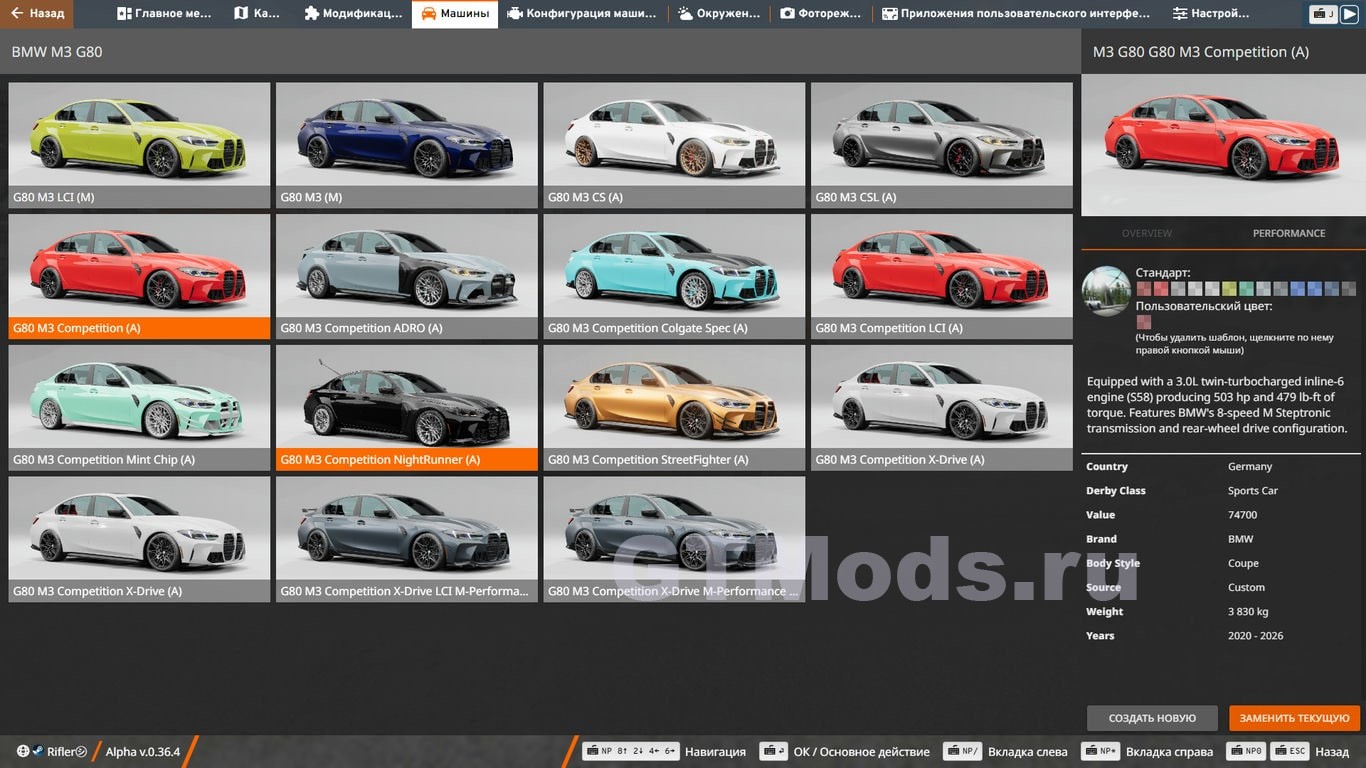Image resolution: width=1366 pixels, height=768 pixels.
Task: Pick G80 M3 Competition X-Drive LCI M-Performance
Action: [407, 539]
